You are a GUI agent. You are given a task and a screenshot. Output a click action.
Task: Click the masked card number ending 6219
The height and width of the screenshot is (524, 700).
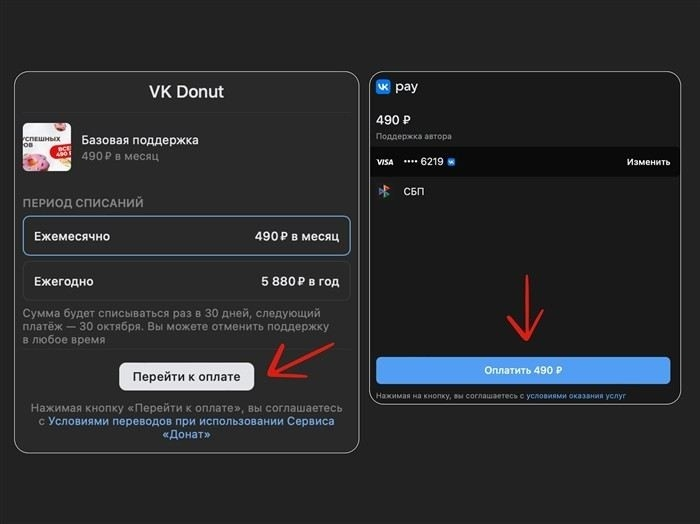pyautogui.click(x=423, y=161)
